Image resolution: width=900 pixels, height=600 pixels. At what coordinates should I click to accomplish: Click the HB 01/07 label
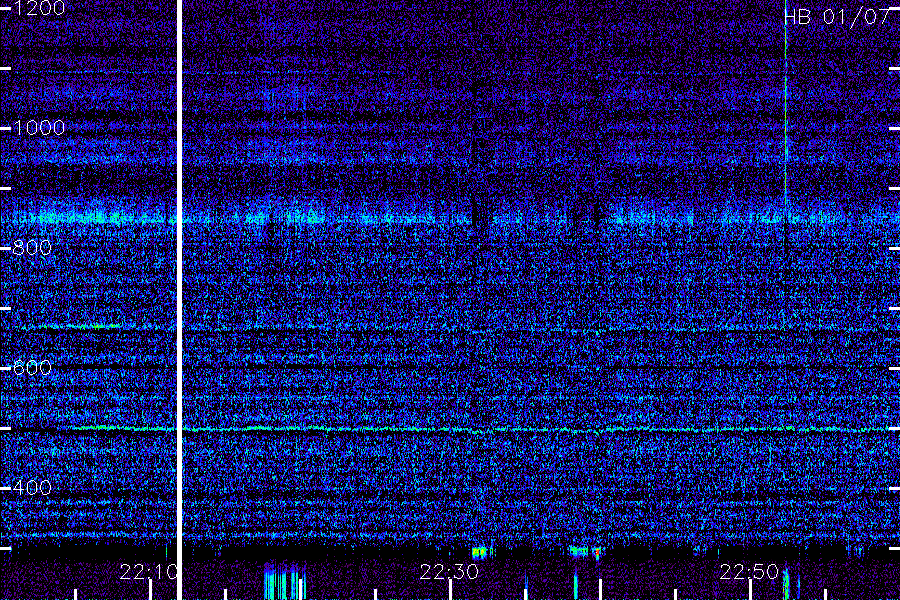click(837, 17)
